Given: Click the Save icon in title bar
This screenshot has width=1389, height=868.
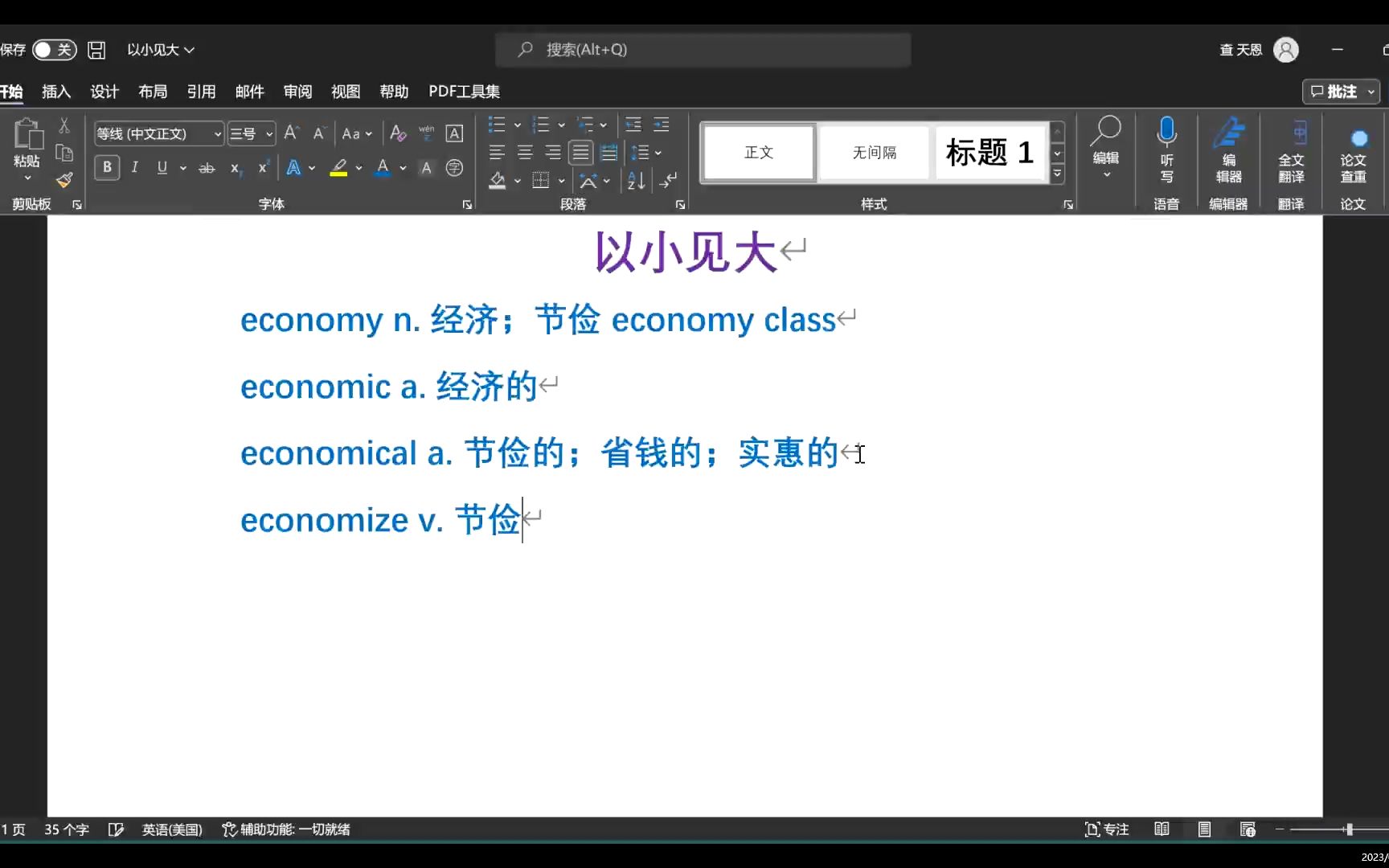Looking at the screenshot, I should pos(96,50).
